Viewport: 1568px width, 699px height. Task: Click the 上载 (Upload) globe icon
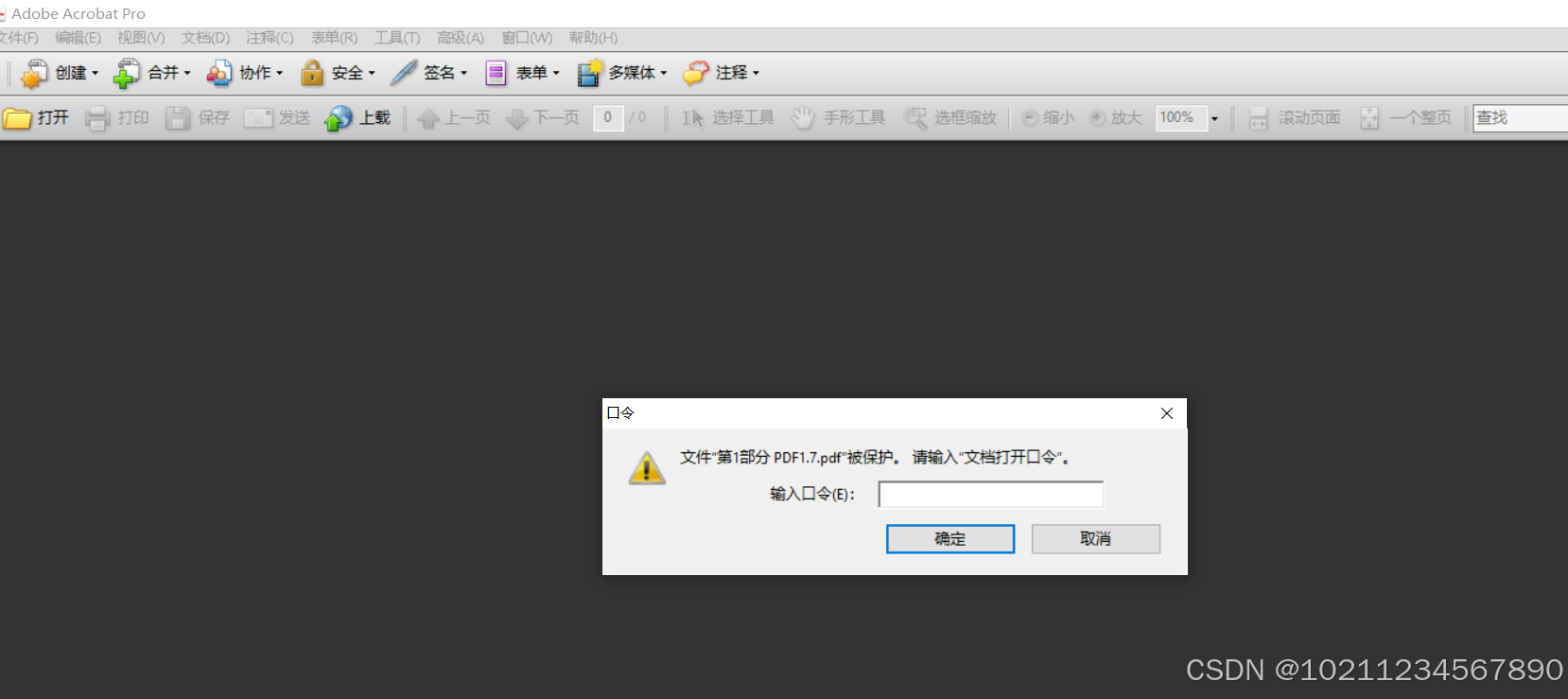(x=339, y=118)
